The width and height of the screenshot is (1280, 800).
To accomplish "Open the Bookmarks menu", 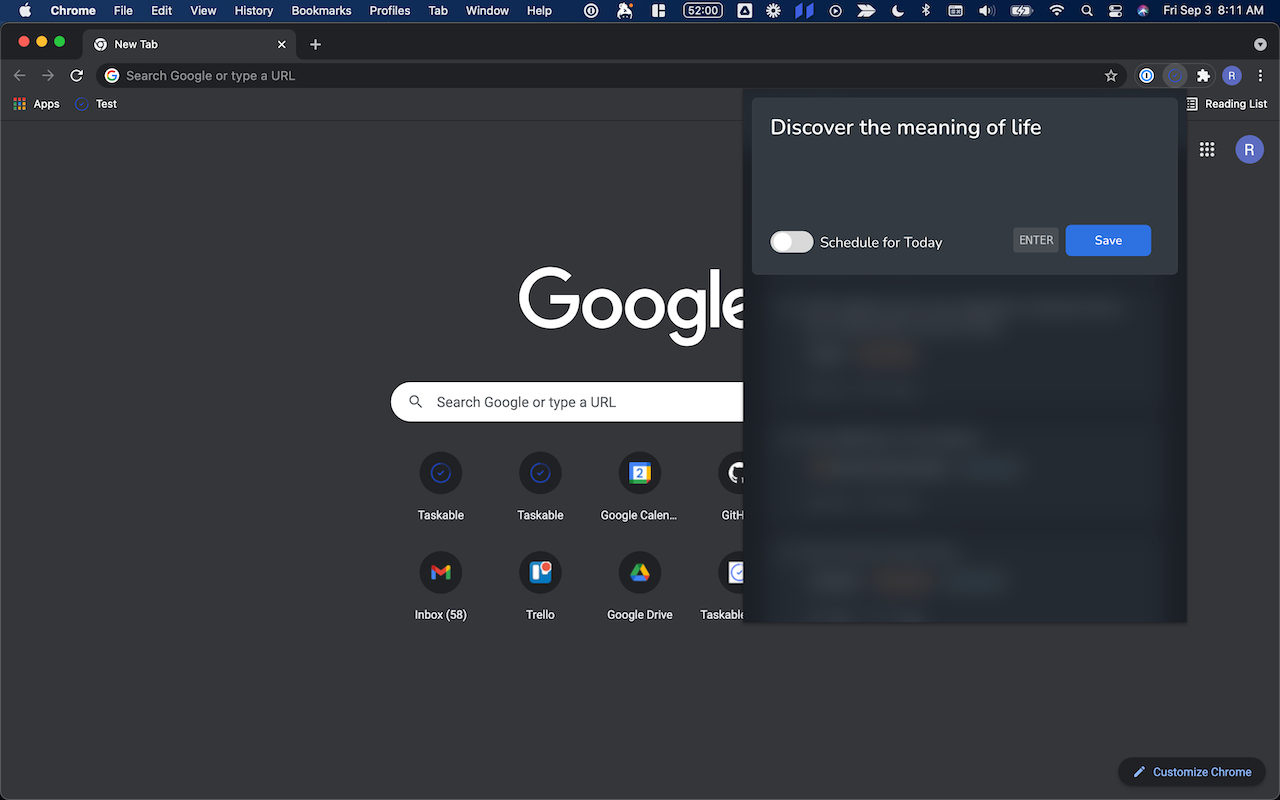I will [x=321, y=11].
